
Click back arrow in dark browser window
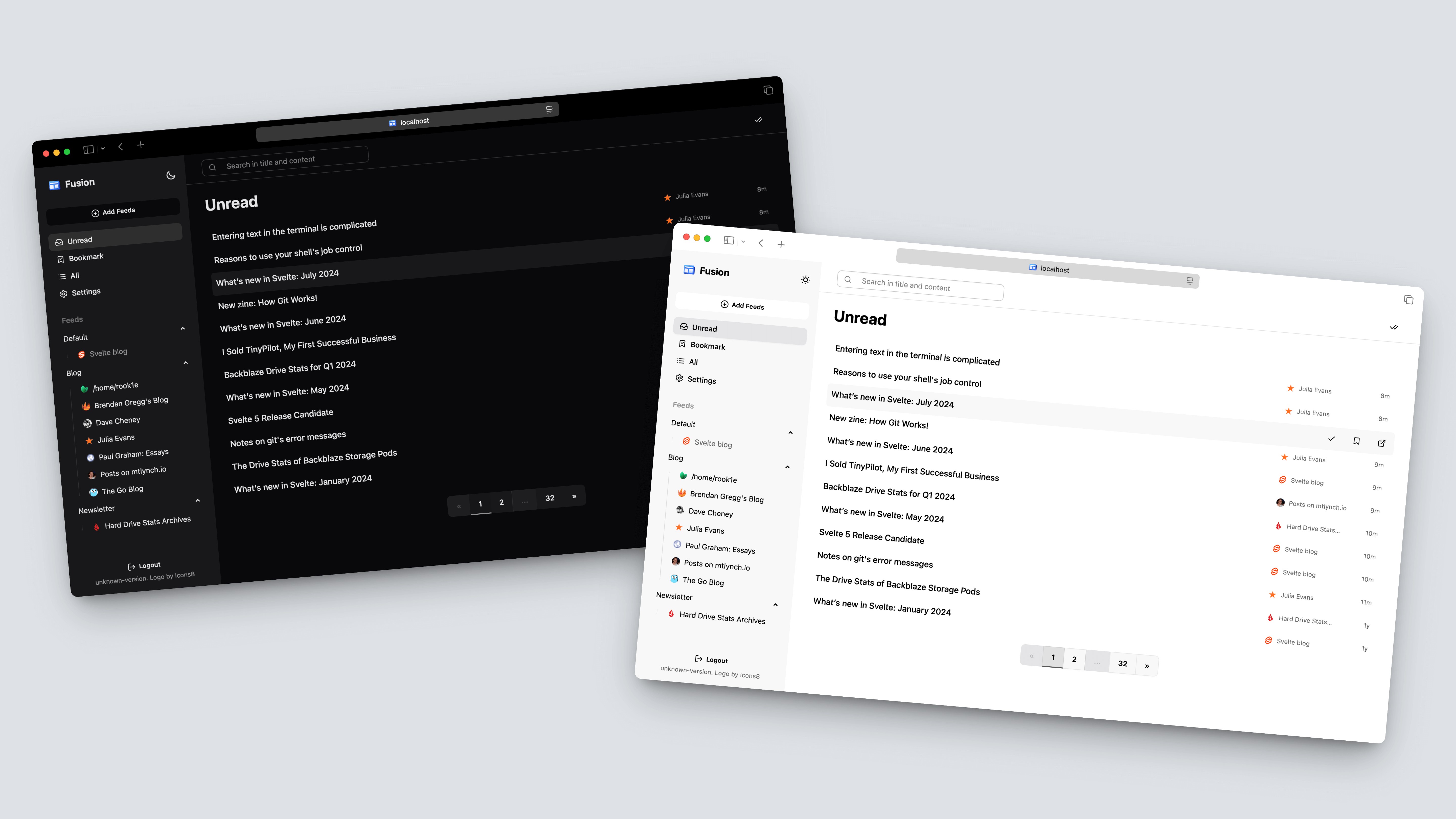[x=120, y=146]
